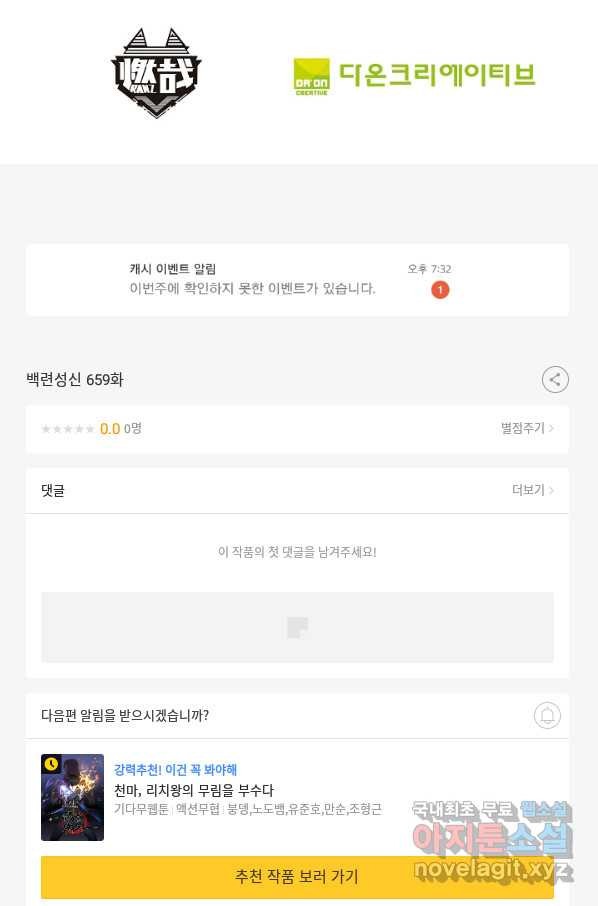Click the 0.0 rating score
This screenshot has height=906, width=598.
click(110, 429)
